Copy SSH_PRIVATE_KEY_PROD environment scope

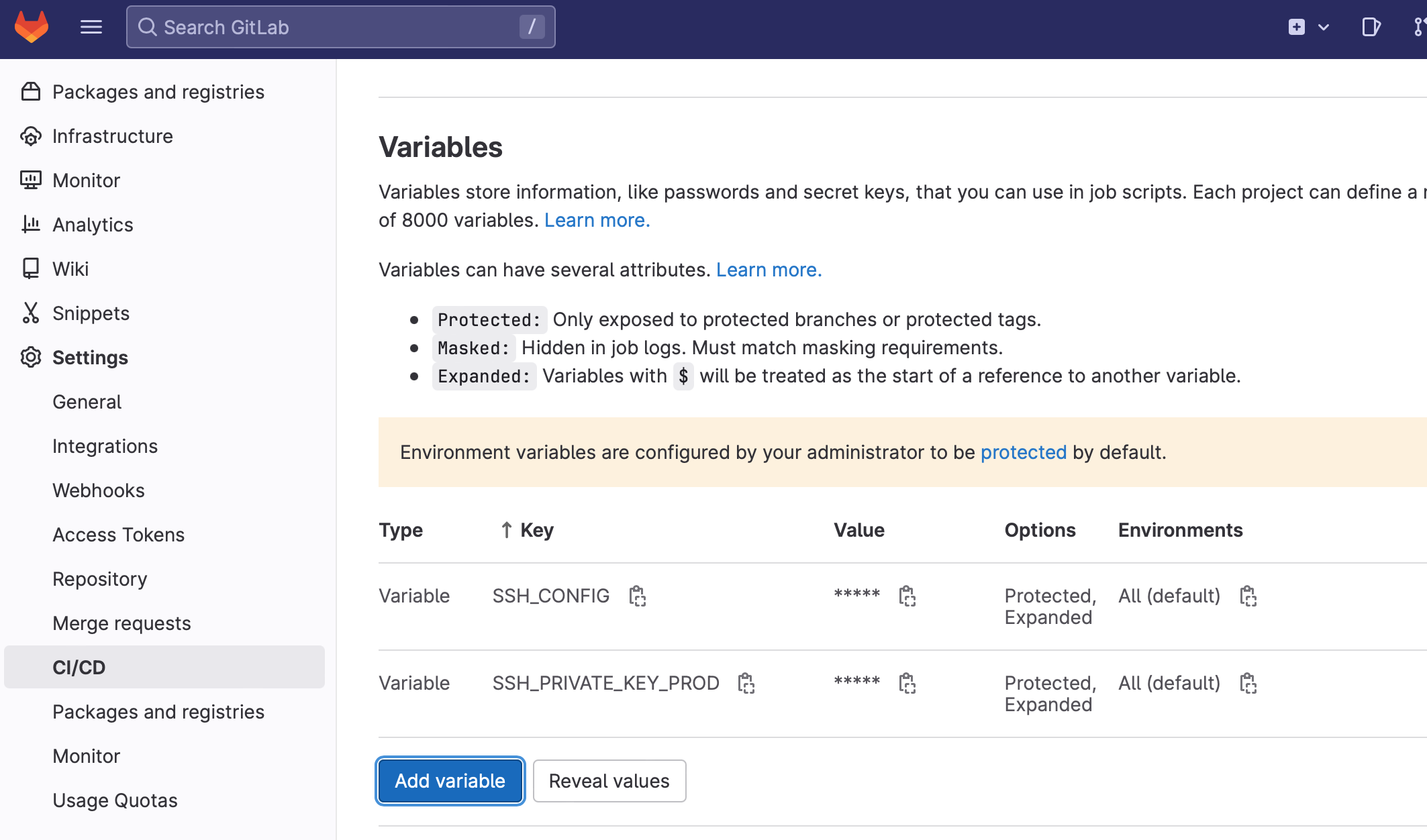(x=1248, y=683)
